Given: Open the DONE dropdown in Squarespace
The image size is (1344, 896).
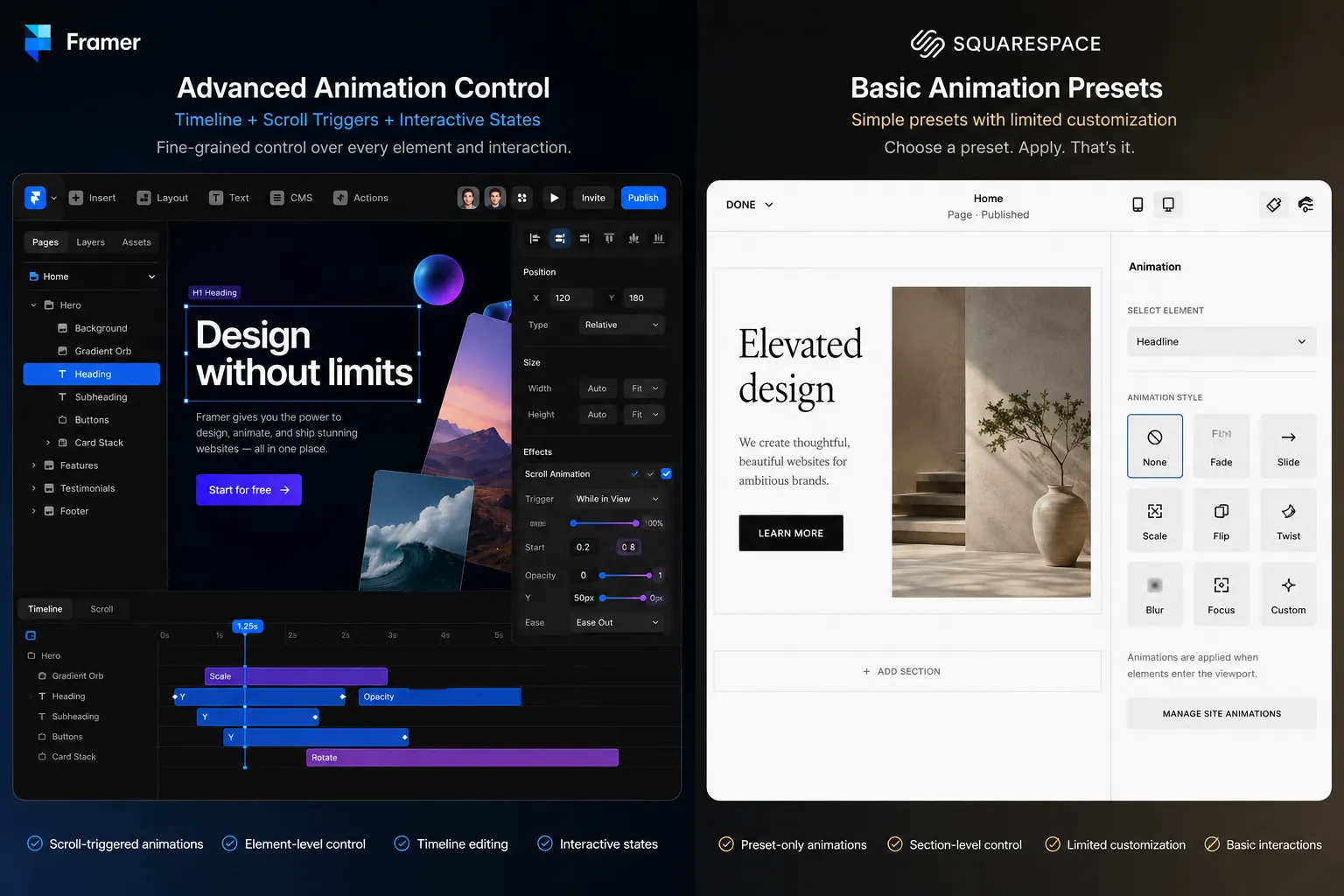Looking at the screenshot, I should point(750,205).
